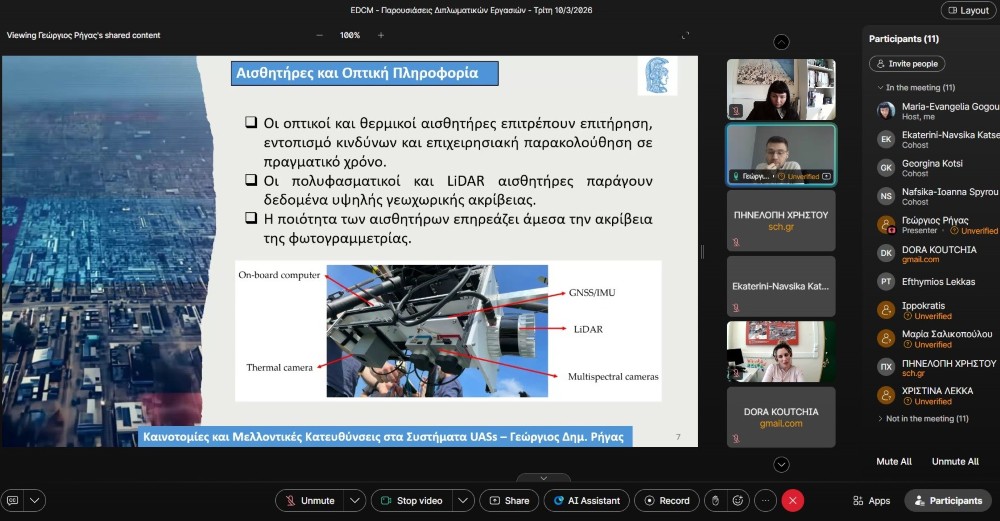Open video options arrow beside Stop video

pyautogui.click(x=462, y=500)
